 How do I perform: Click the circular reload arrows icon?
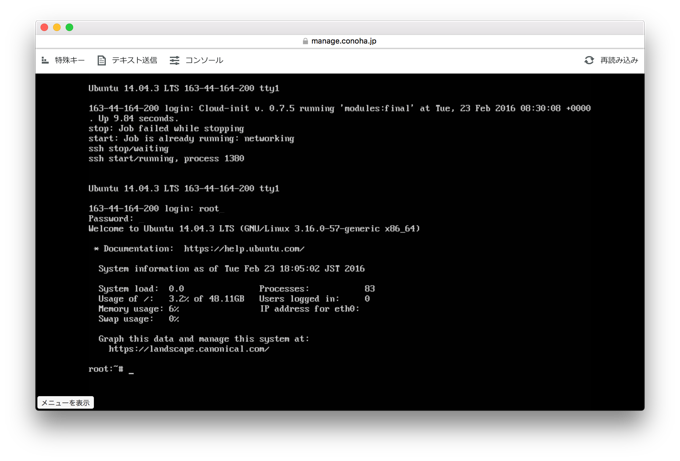[x=589, y=60]
